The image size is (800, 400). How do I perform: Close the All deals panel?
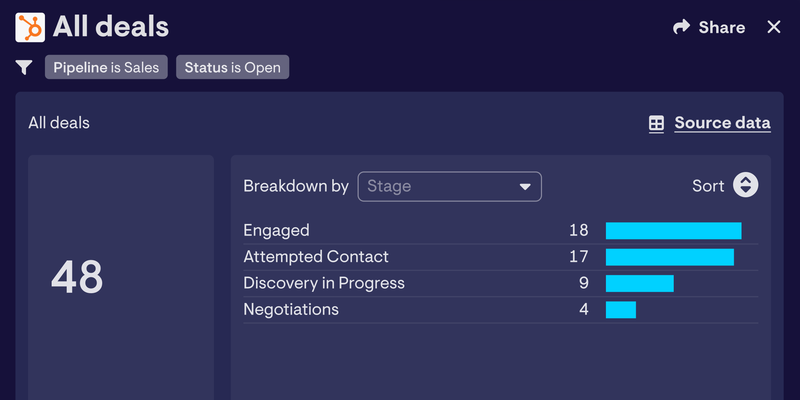coord(774,27)
